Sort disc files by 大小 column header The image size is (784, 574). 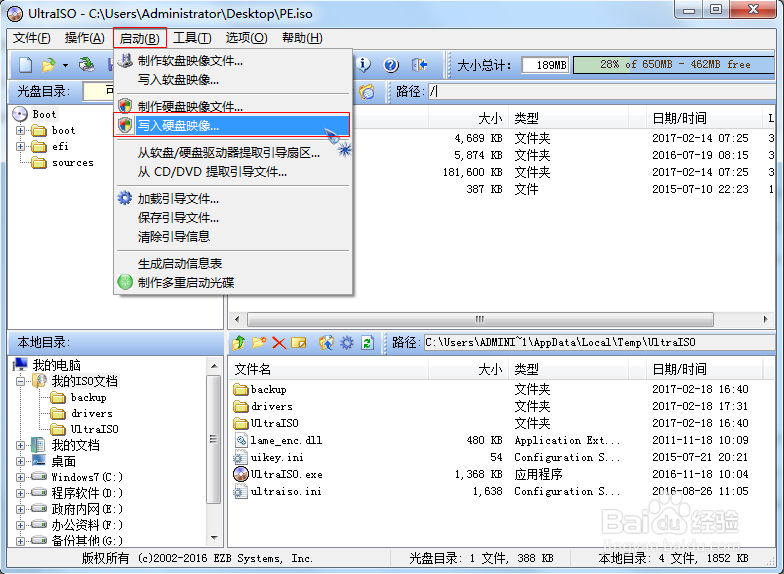468,118
